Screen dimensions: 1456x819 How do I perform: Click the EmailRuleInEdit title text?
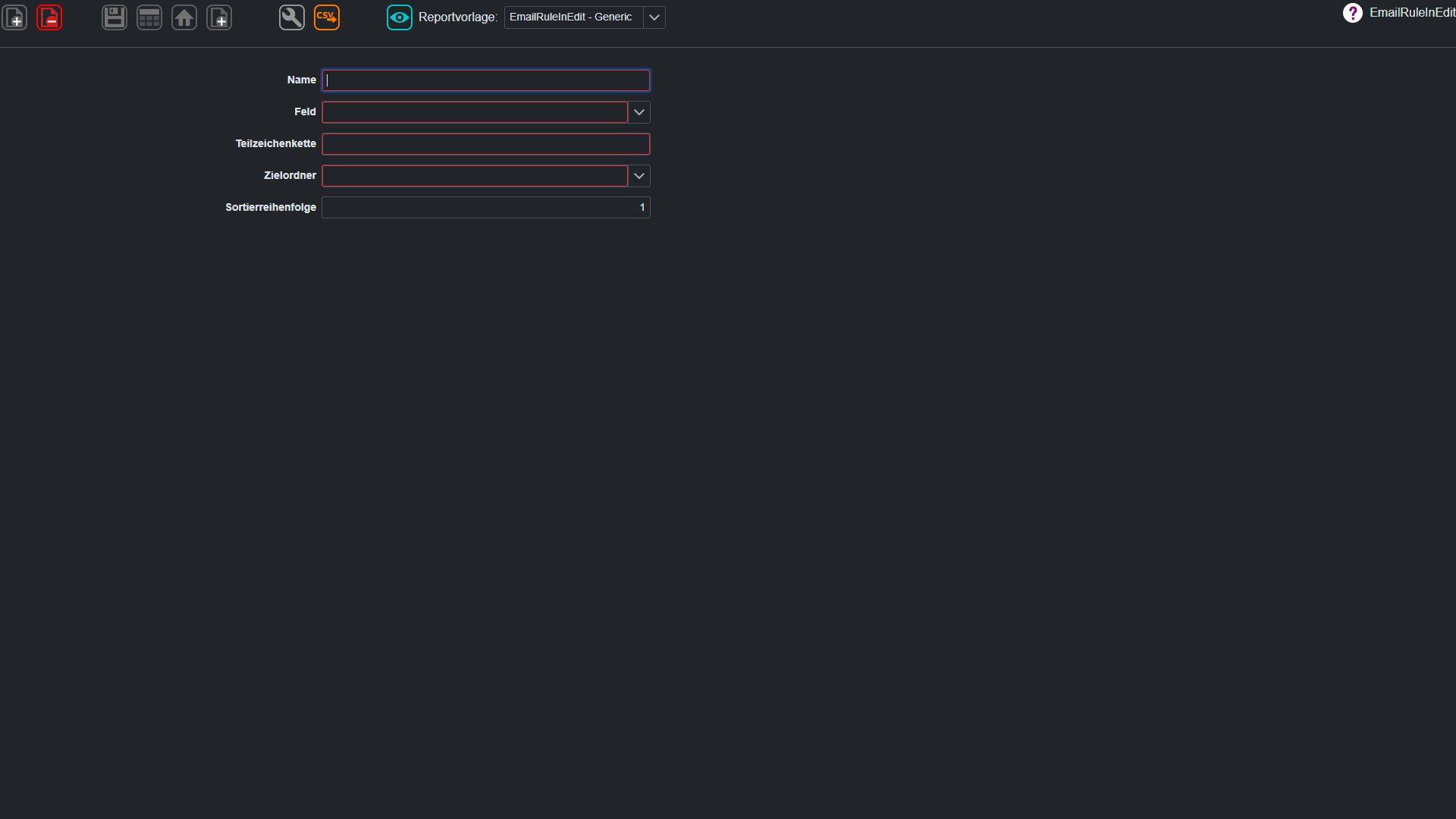[1412, 13]
